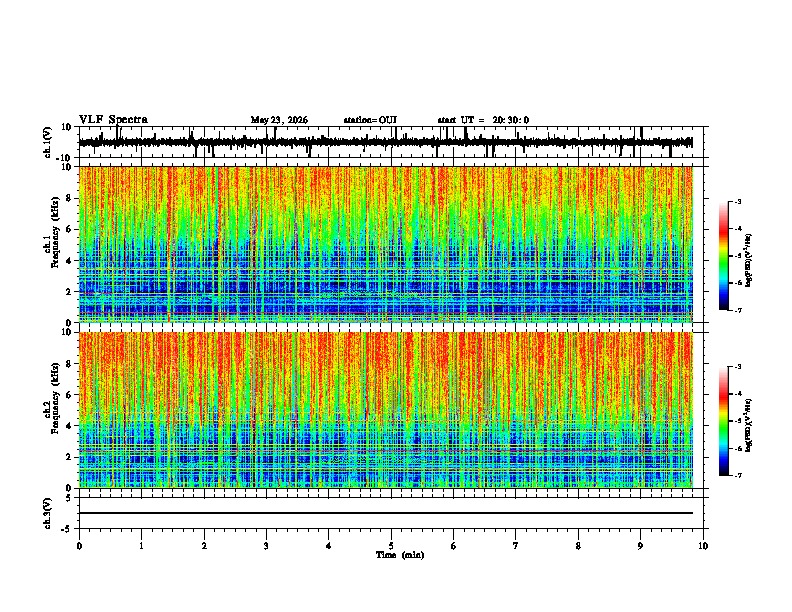The height and width of the screenshot is (612, 792).
Task: Click the ch.1 color scale bar
Action: coord(723,256)
